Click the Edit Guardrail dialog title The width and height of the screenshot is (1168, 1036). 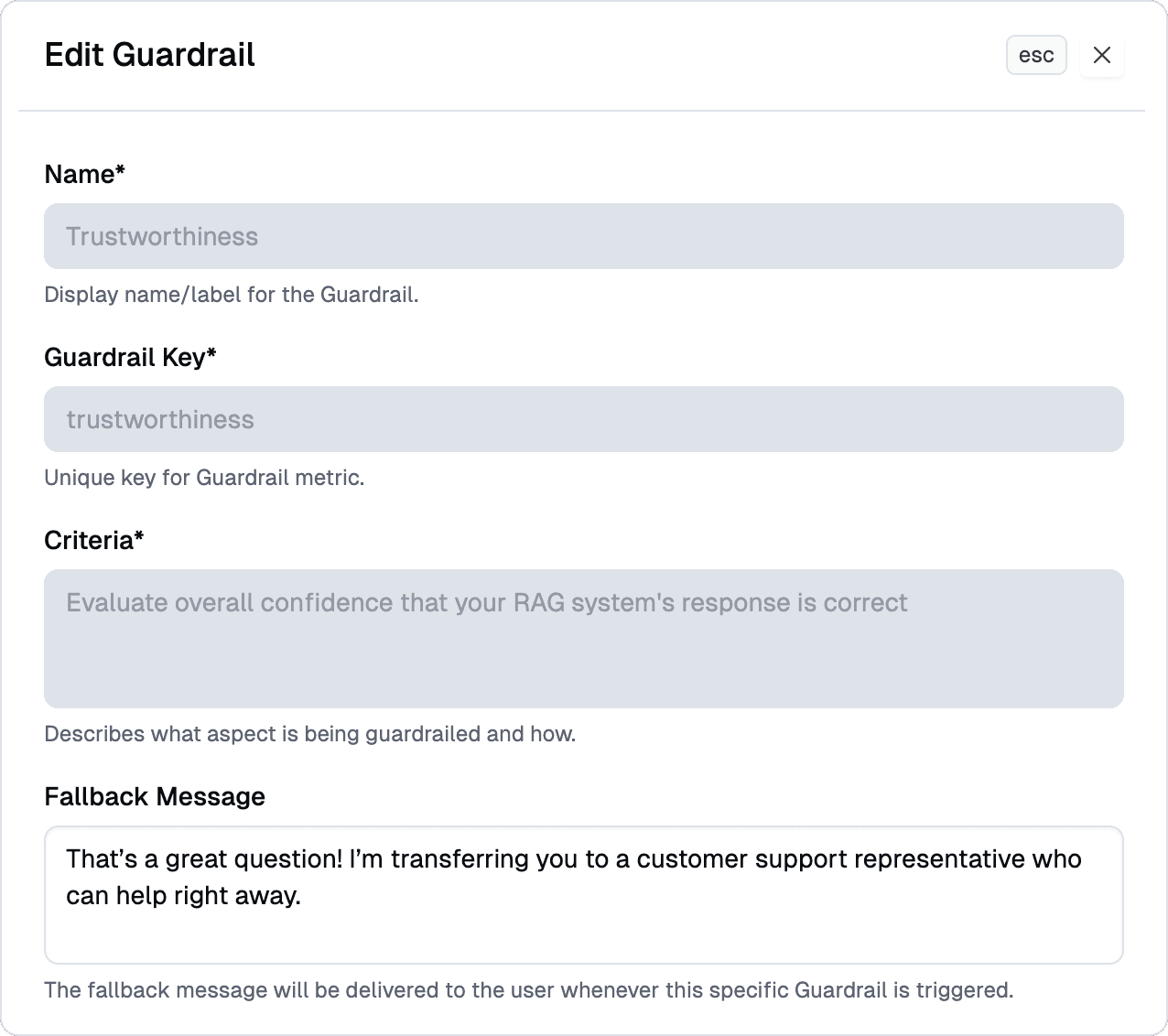150,55
